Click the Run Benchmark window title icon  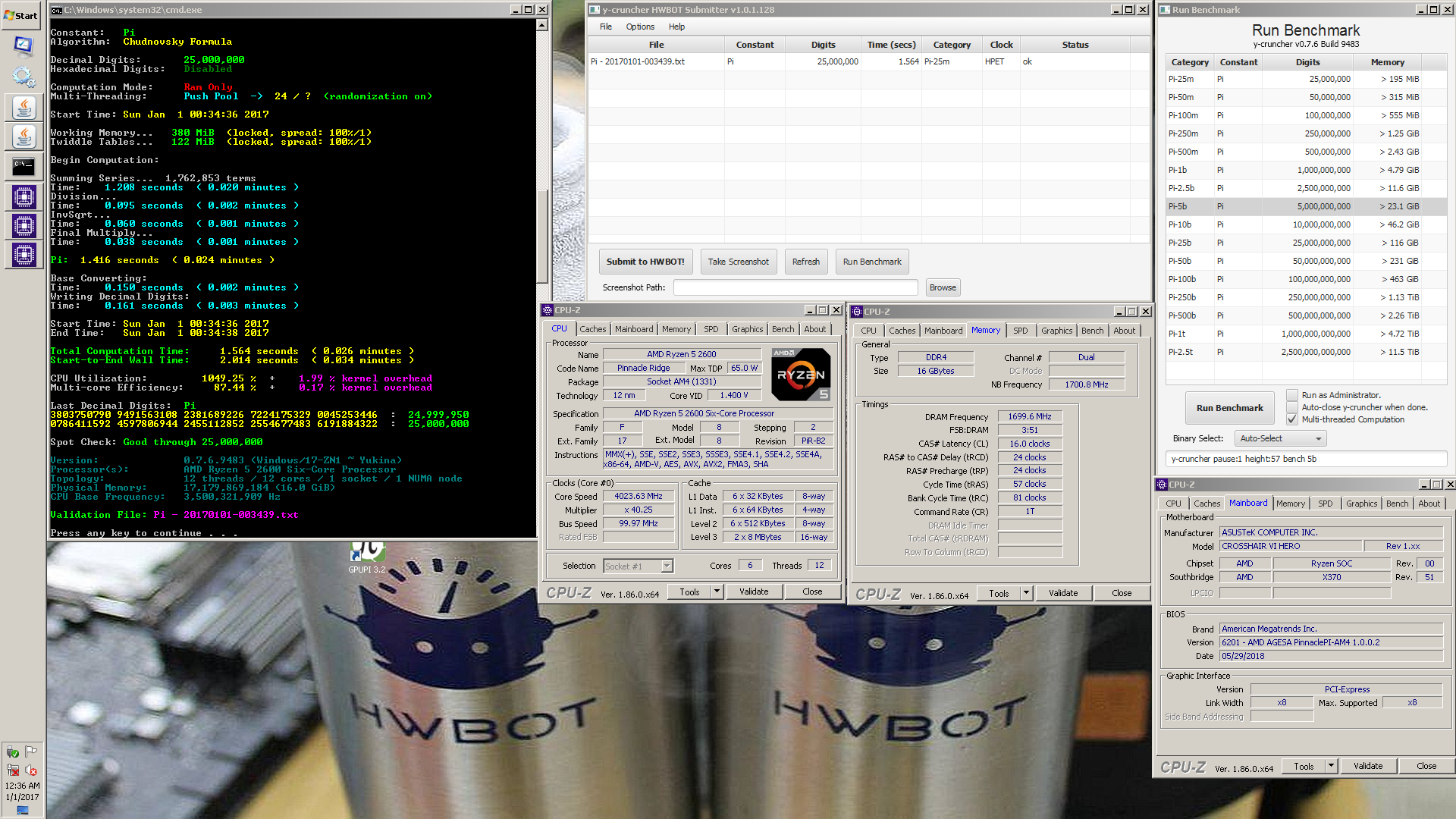[1165, 10]
